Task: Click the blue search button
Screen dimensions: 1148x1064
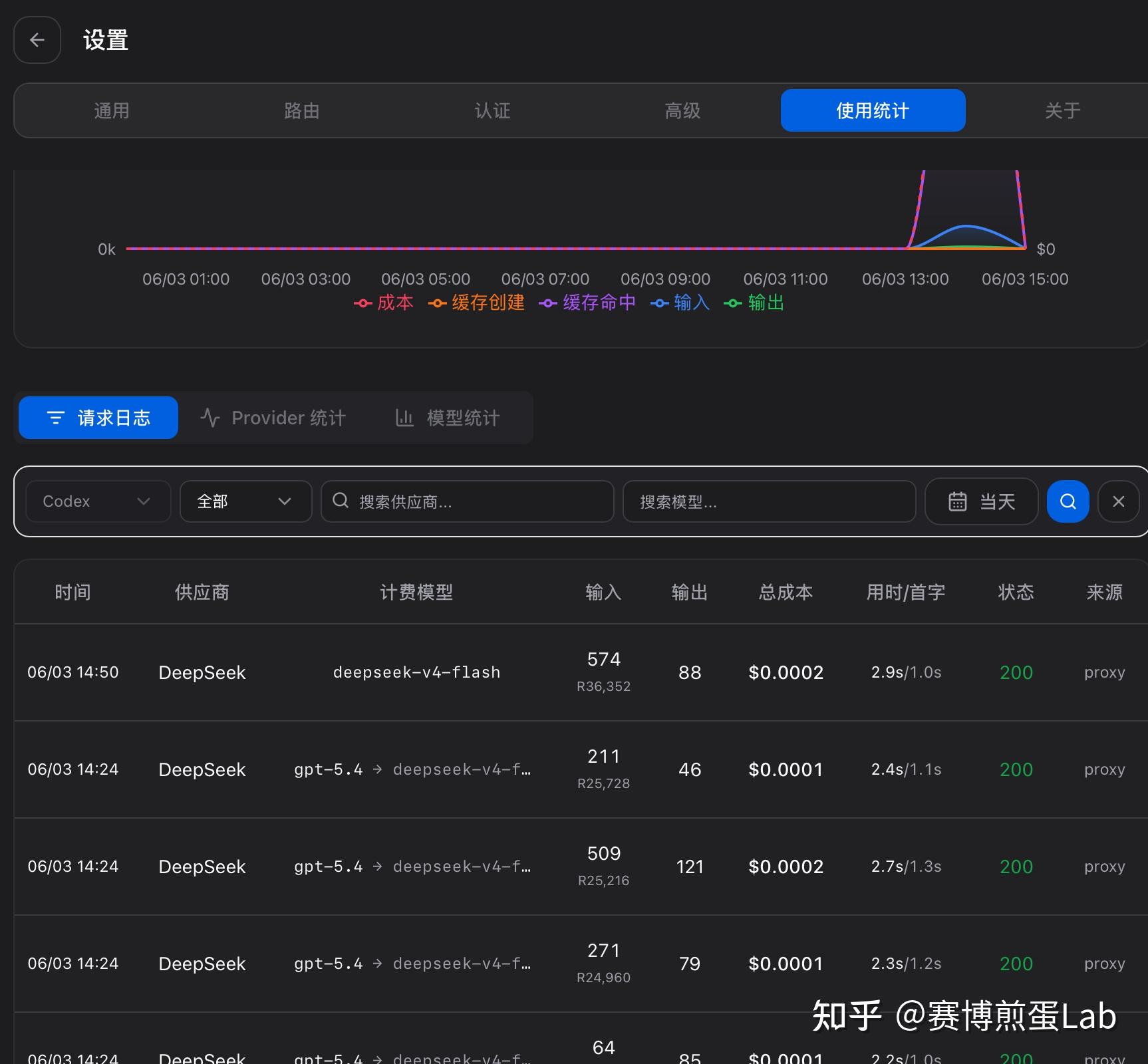Action: [x=1068, y=501]
